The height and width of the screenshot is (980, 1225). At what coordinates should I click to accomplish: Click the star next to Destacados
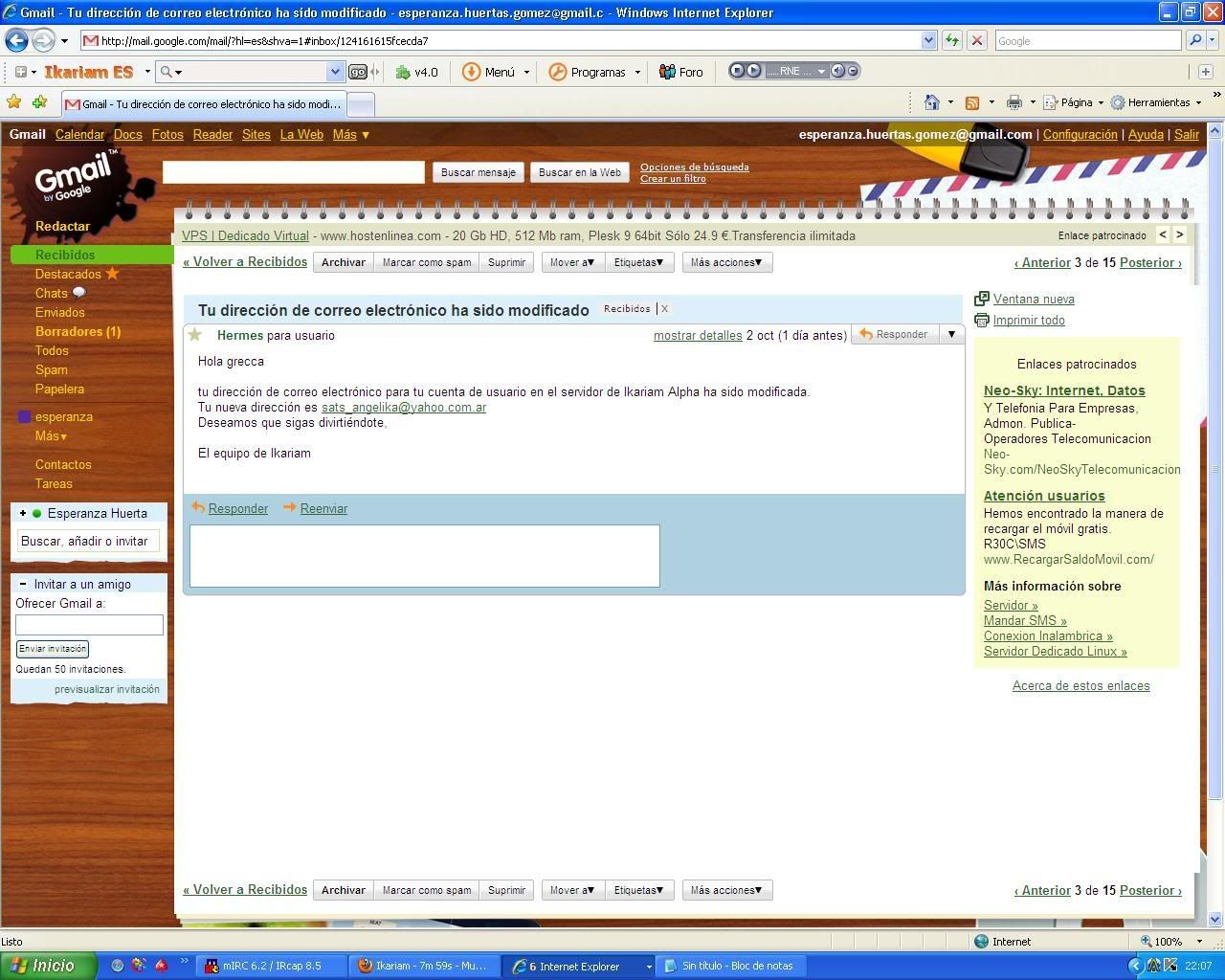[112, 274]
